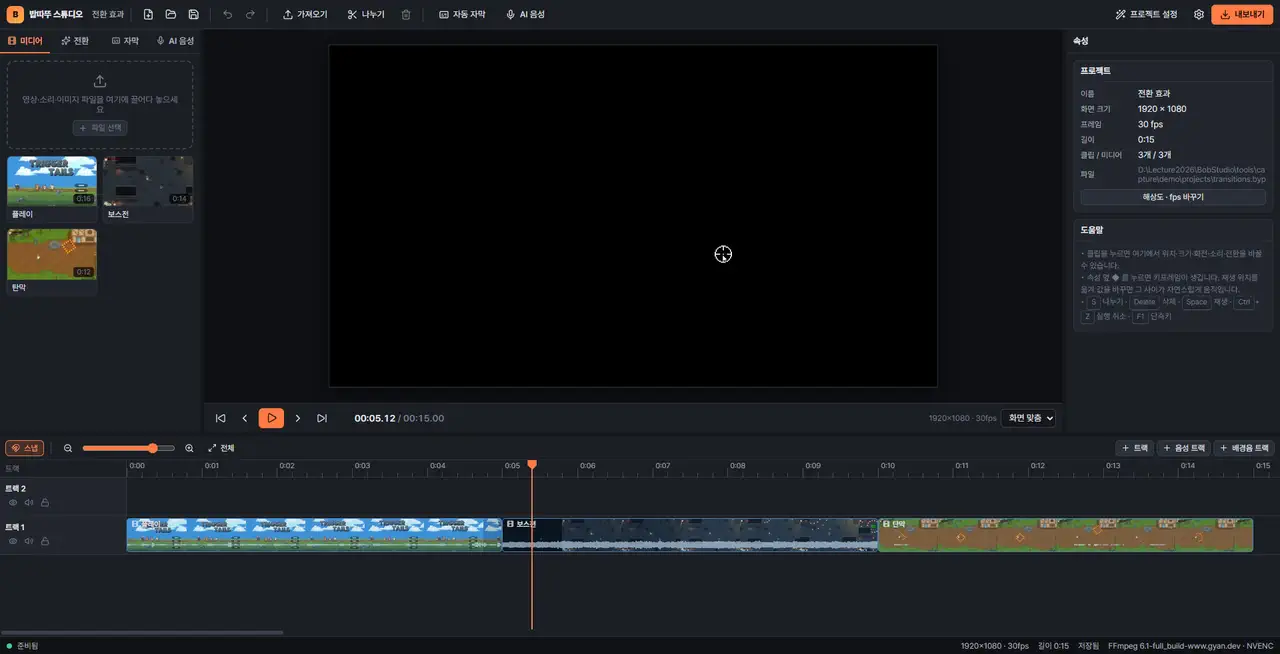Click the timeline zoom slider handle
The height and width of the screenshot is (654, 1280).
[153, 448]
